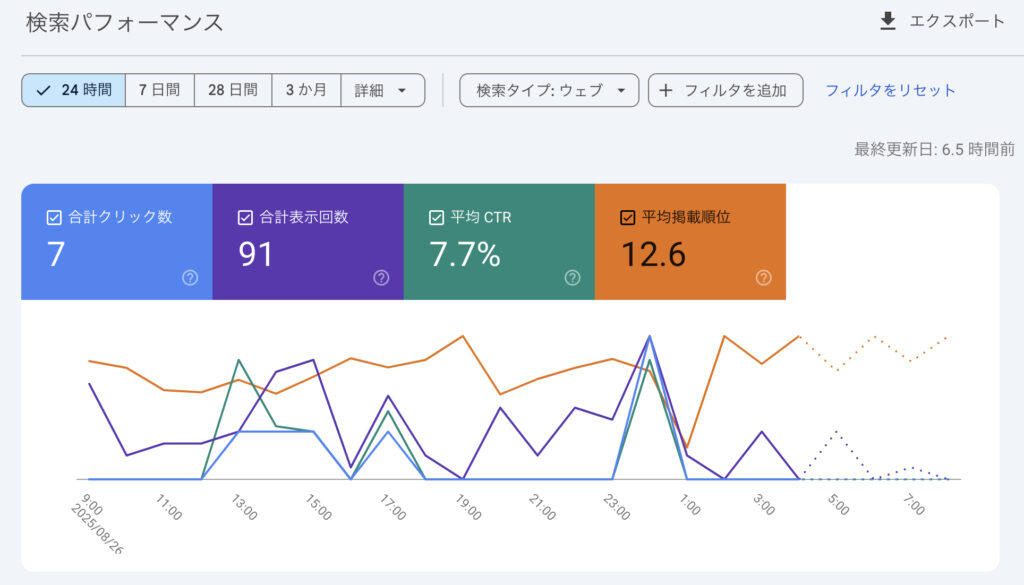This screenshot has width=1024, height=585.
Task: Click the peak of the purple line around 0:00
Action: click(x=651, y=334)
